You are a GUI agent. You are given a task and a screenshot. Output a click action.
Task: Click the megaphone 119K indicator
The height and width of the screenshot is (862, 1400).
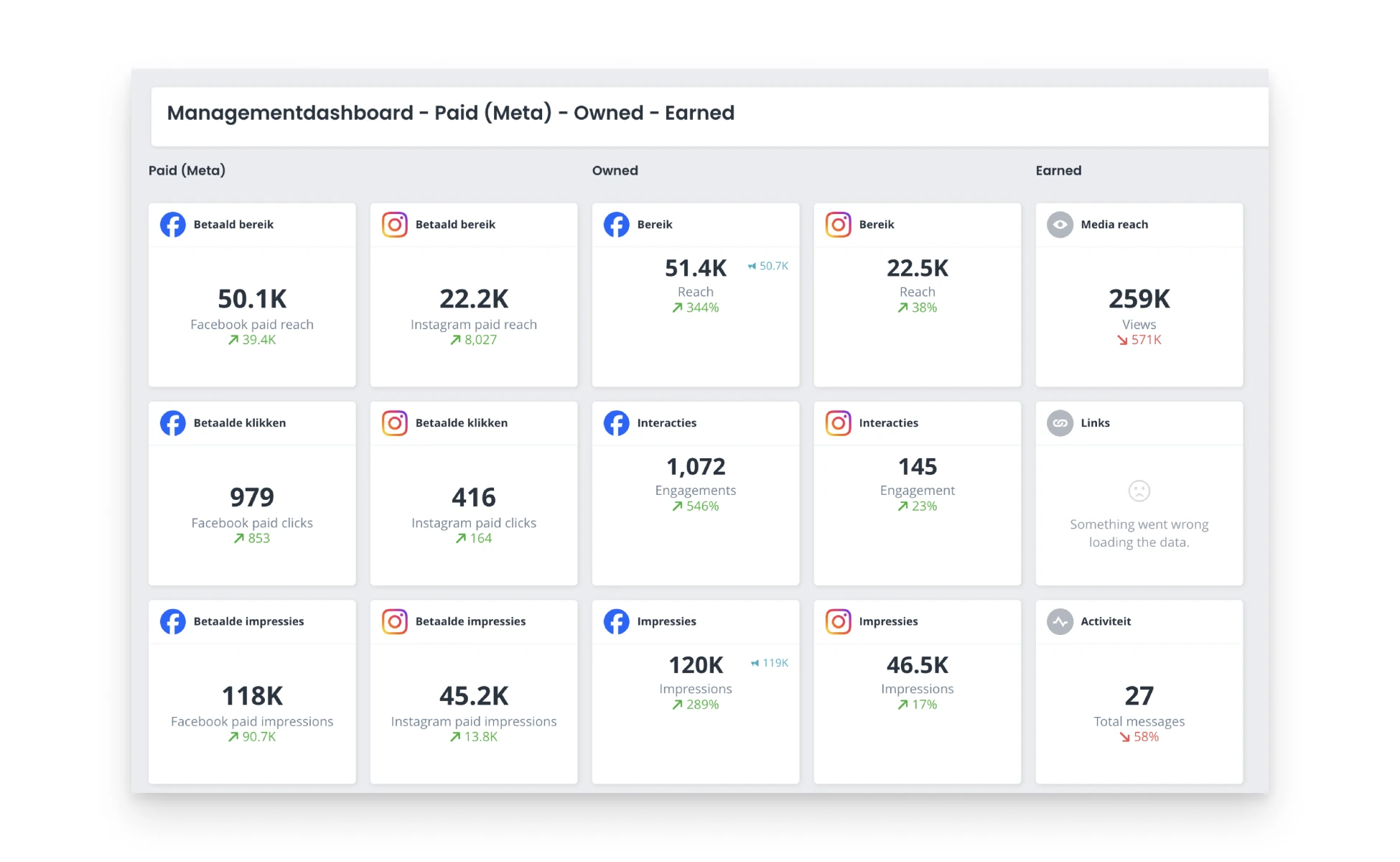click(x=770, y=663)
